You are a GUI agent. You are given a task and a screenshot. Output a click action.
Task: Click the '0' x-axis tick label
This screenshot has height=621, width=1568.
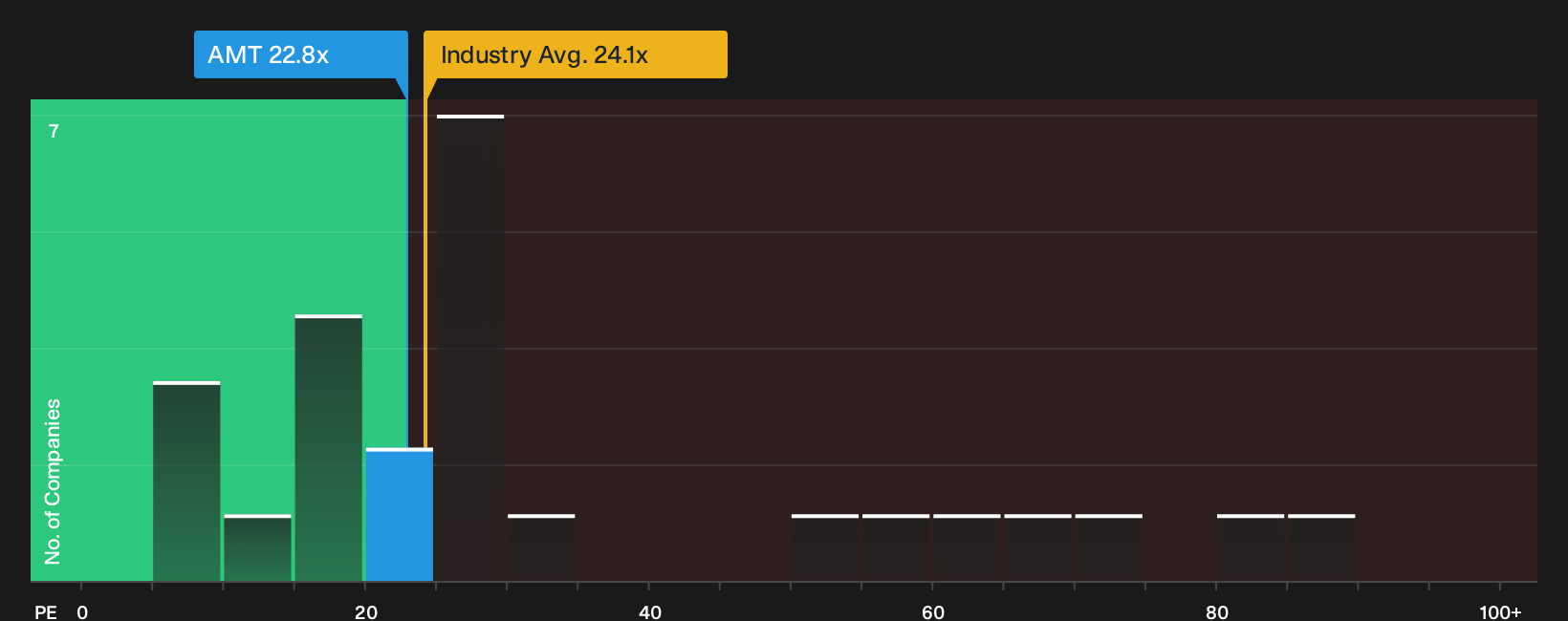82,612
